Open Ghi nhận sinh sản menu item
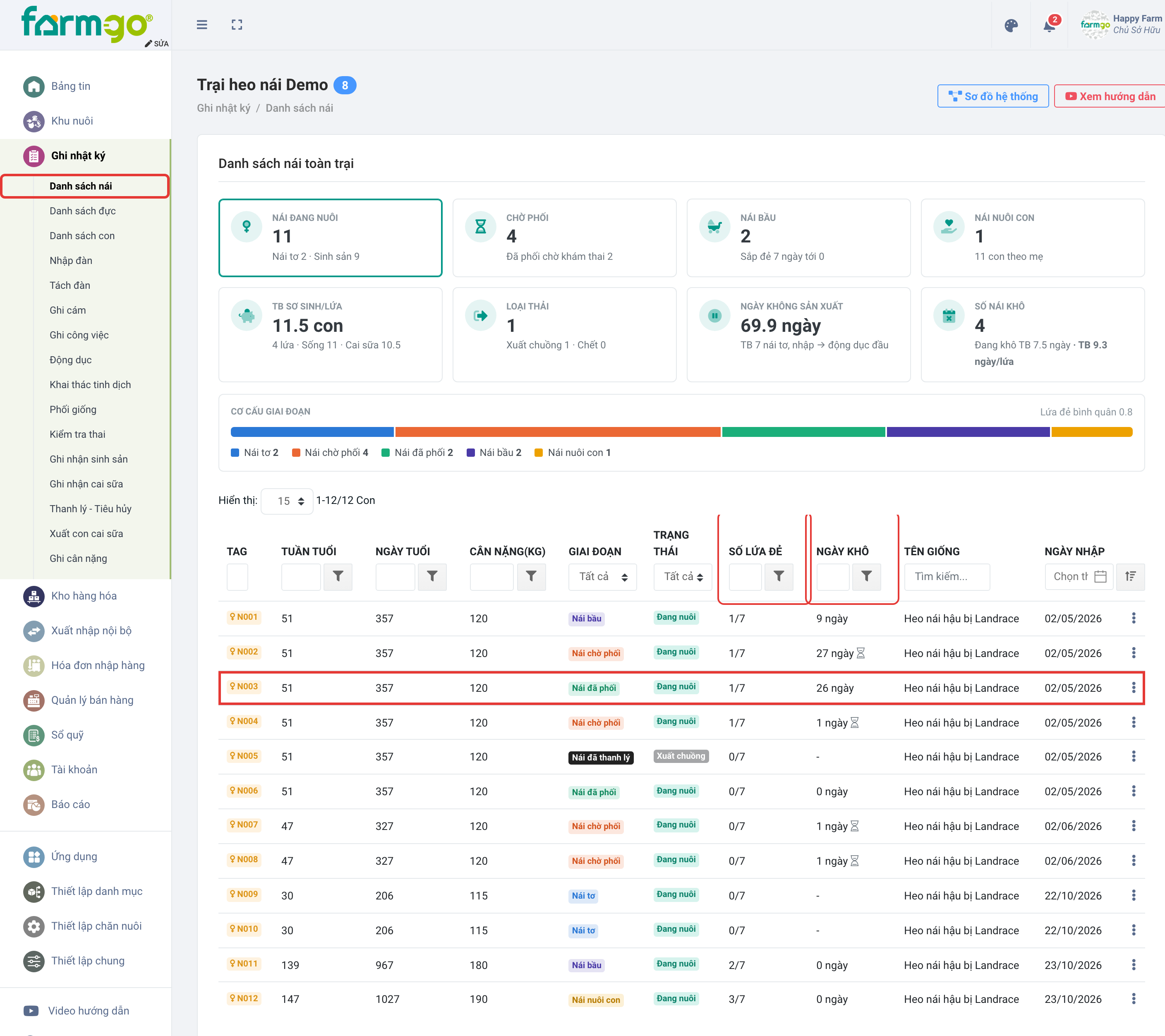The height and width of the screenshot is (1036, 1165). pos(89,459)
